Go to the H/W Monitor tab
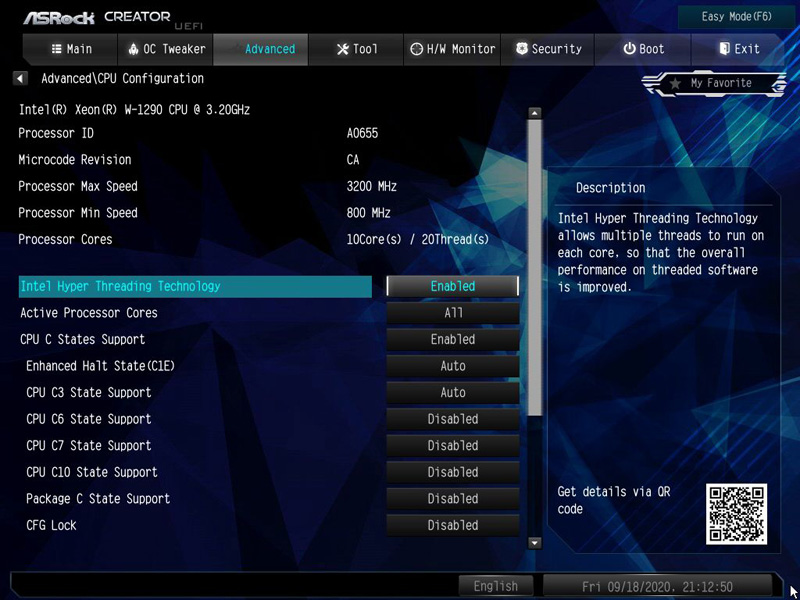The height and width of the screenshot is (600, 800). tap(452, 49)
